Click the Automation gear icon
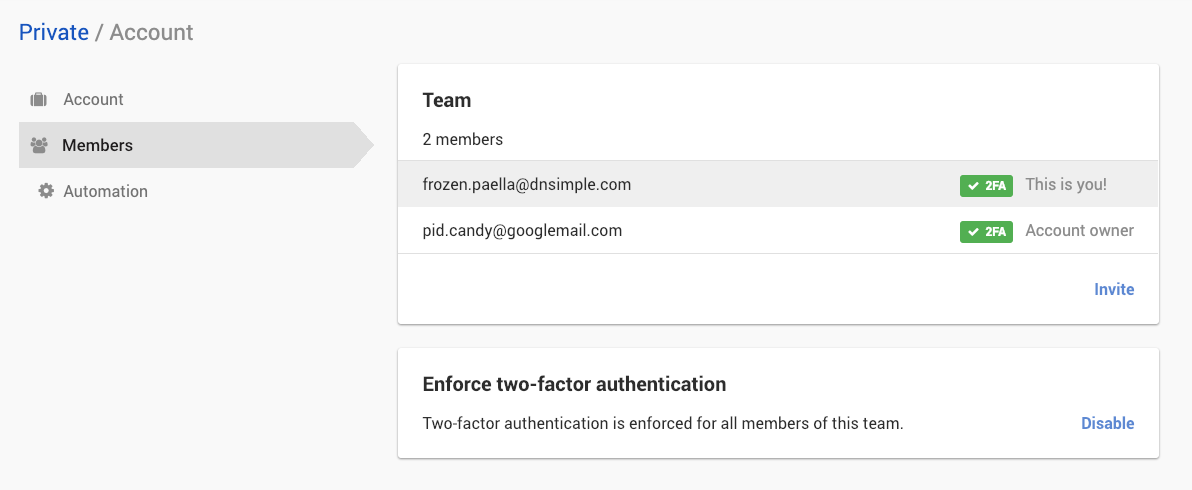1192x490 pixels. (x=46, y=191)
